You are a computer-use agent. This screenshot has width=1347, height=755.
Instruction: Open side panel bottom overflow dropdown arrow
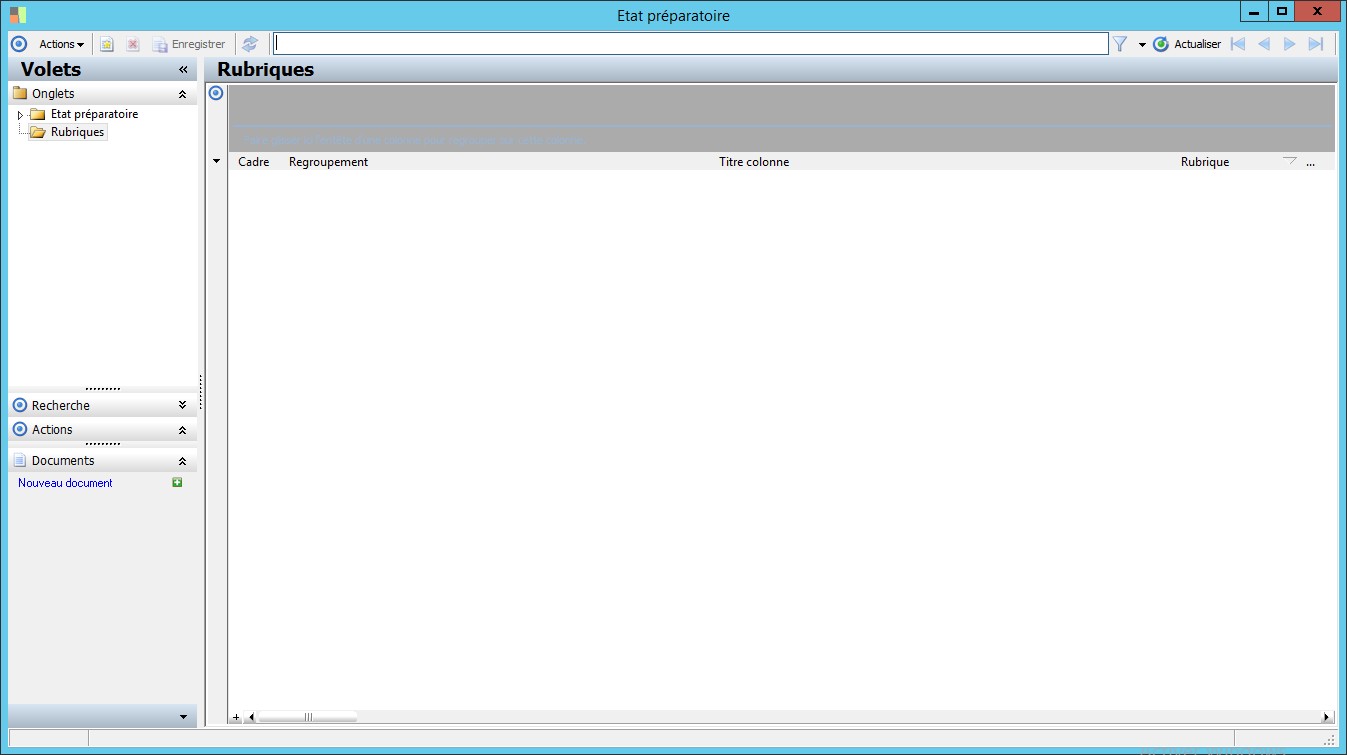[182, 717]
